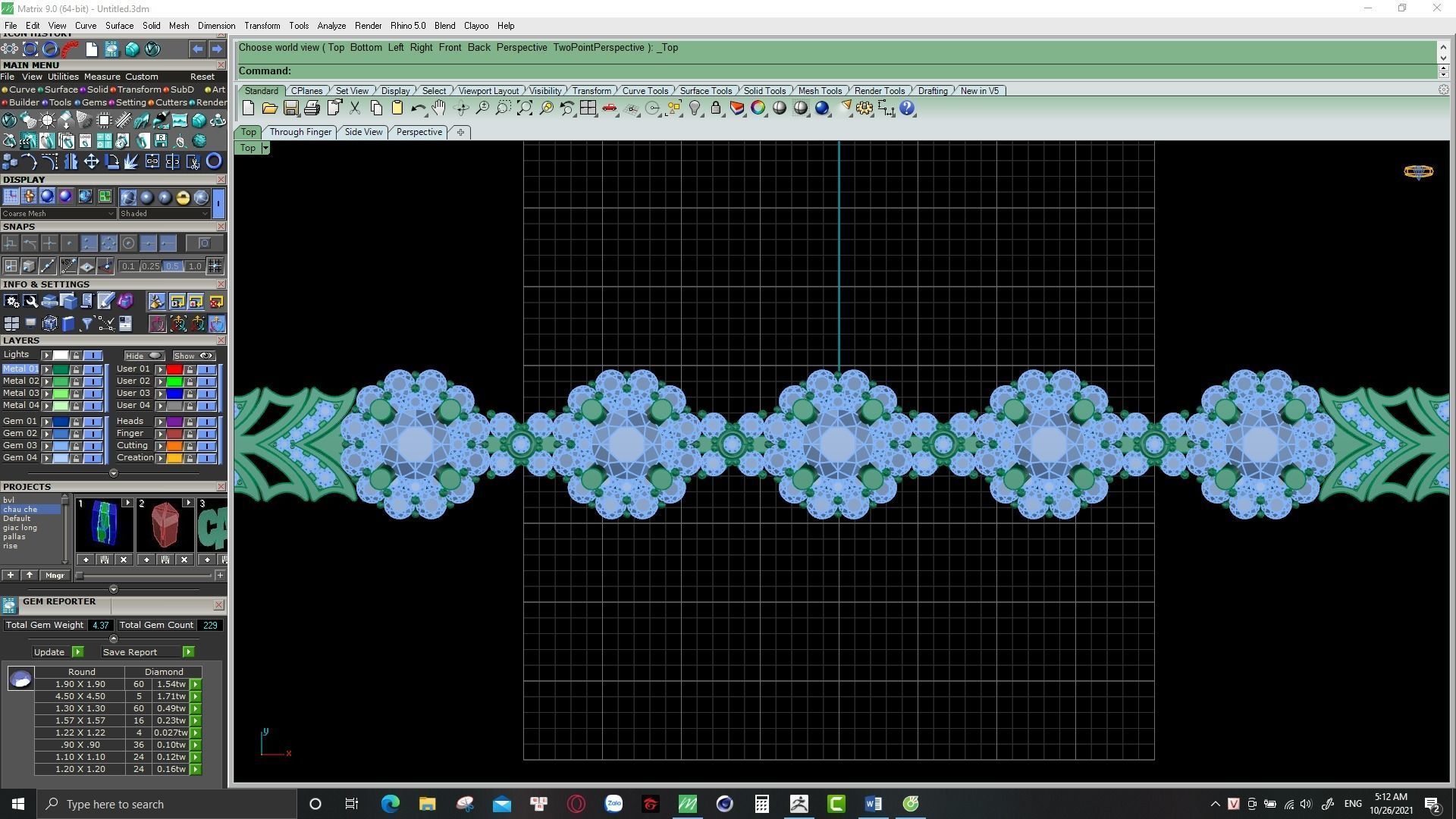
Task: Click the blue torus ring icon in Main Menu
Action: pyautogui.click(x=214, y=161)
